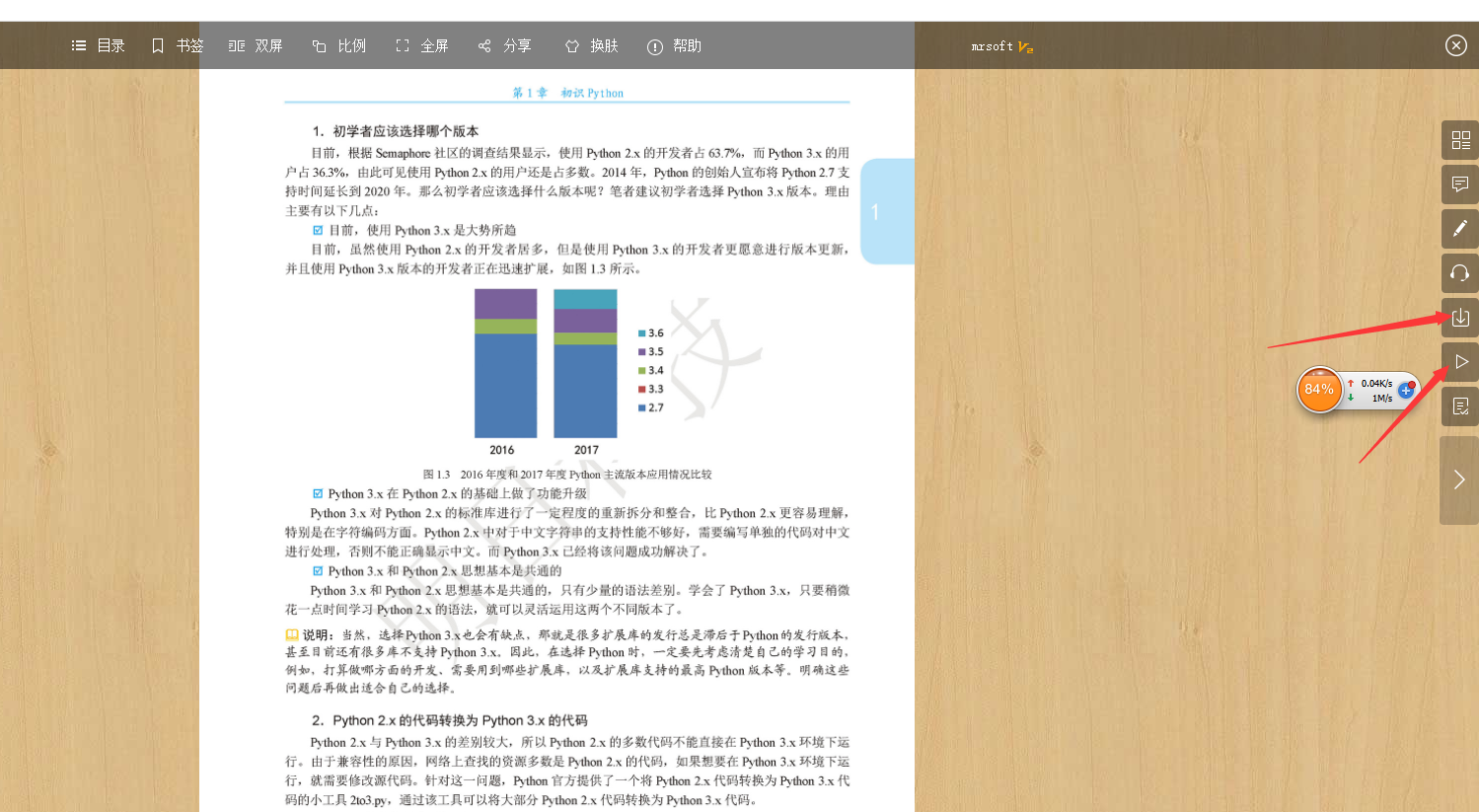Click the mrsoft logo in the toolbar

click(x=1002, y=46)
